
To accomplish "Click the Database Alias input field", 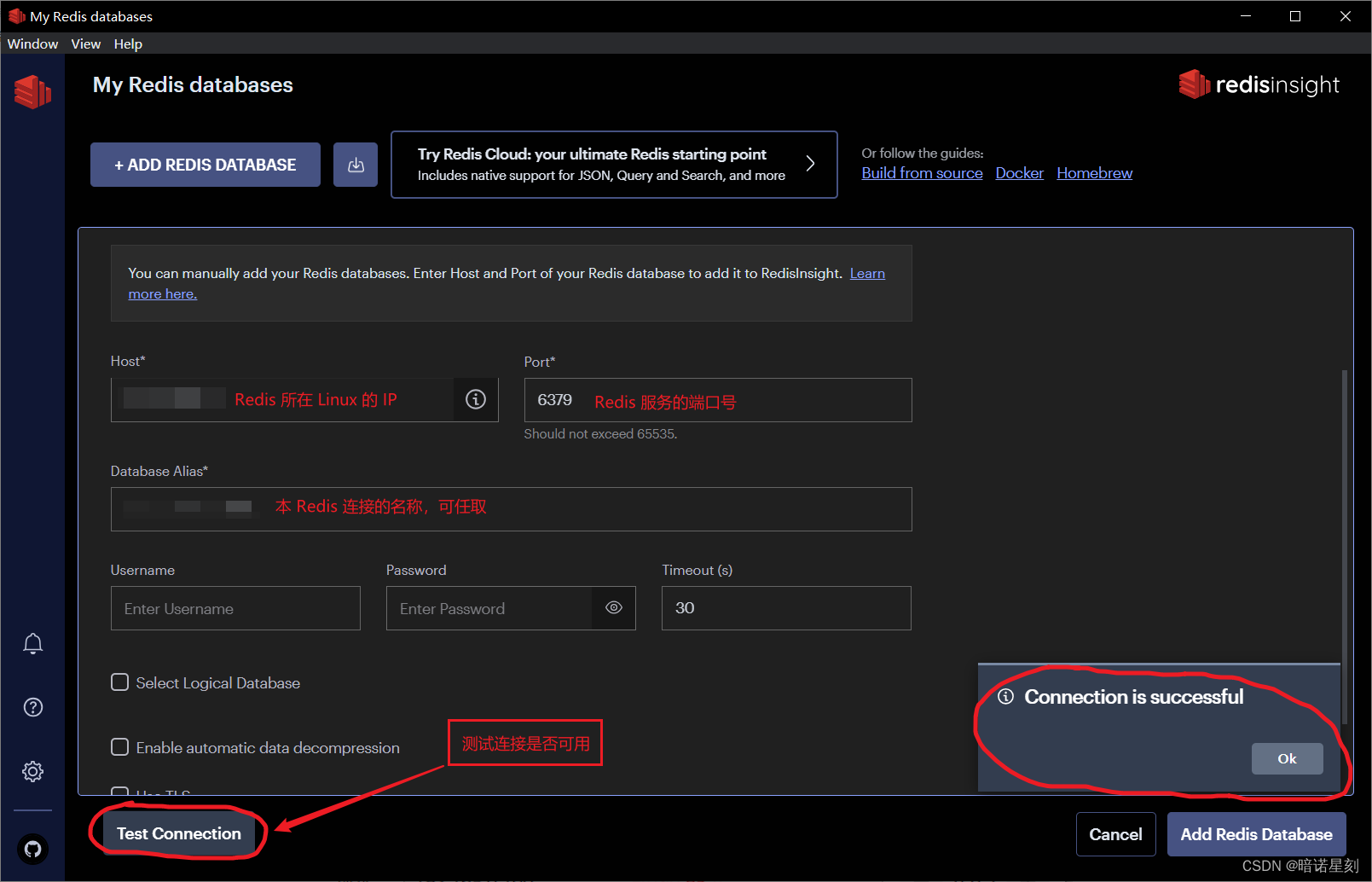I will pos(512,509).
